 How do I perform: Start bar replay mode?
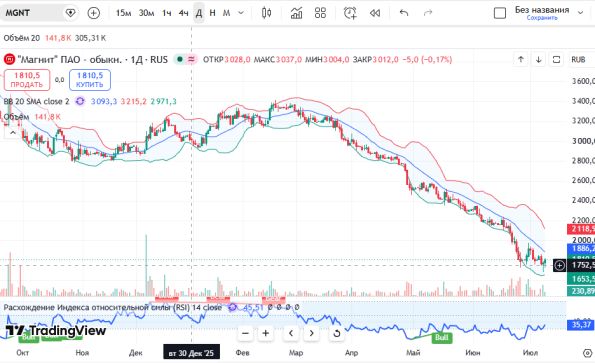375,13
